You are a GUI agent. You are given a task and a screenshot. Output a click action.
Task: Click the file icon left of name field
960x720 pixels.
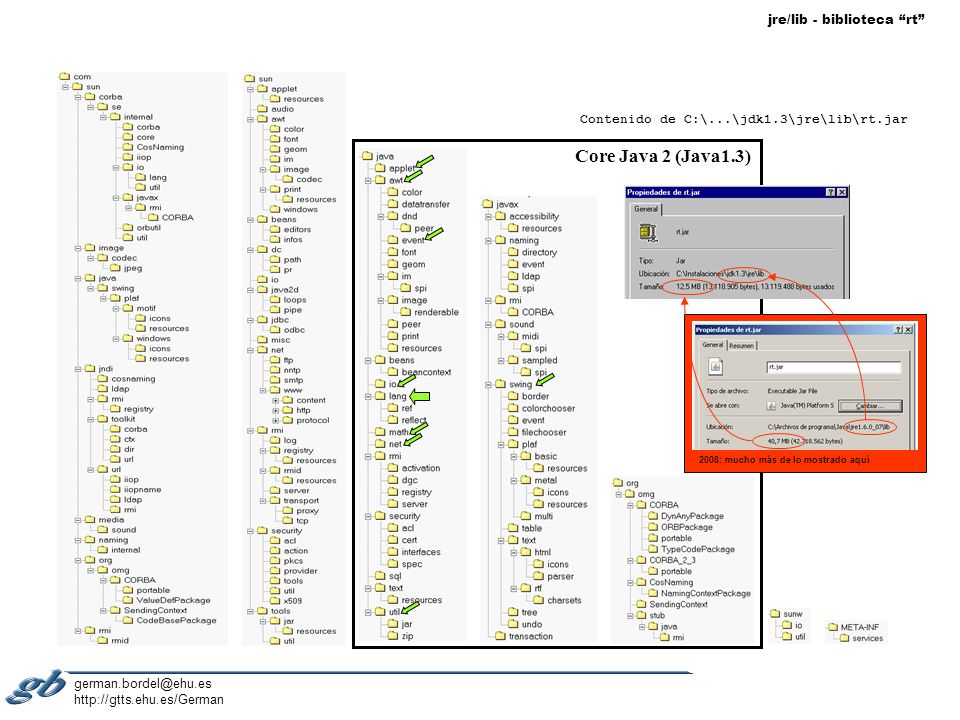pos(715,366)
